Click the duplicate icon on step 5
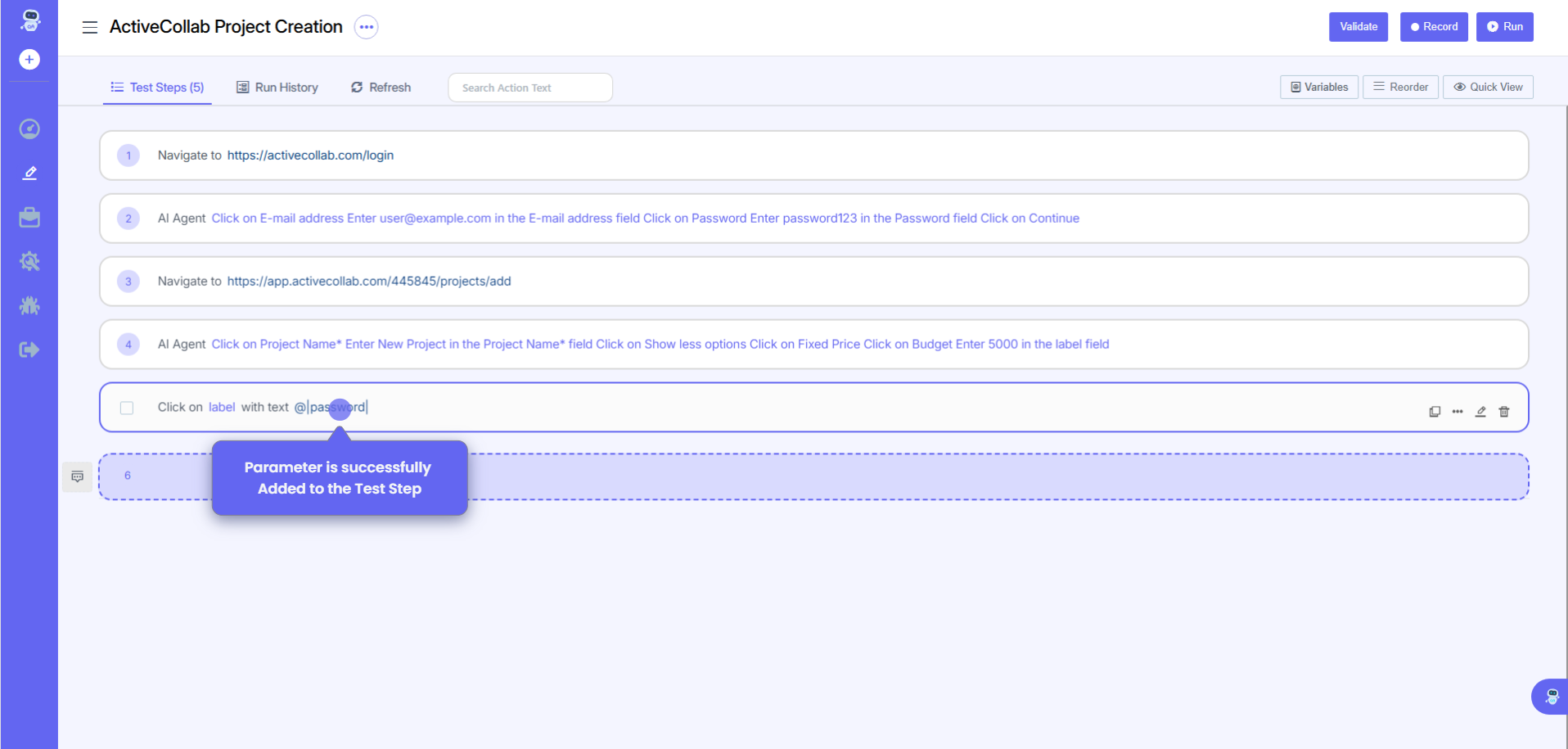 pos(1435,412)
